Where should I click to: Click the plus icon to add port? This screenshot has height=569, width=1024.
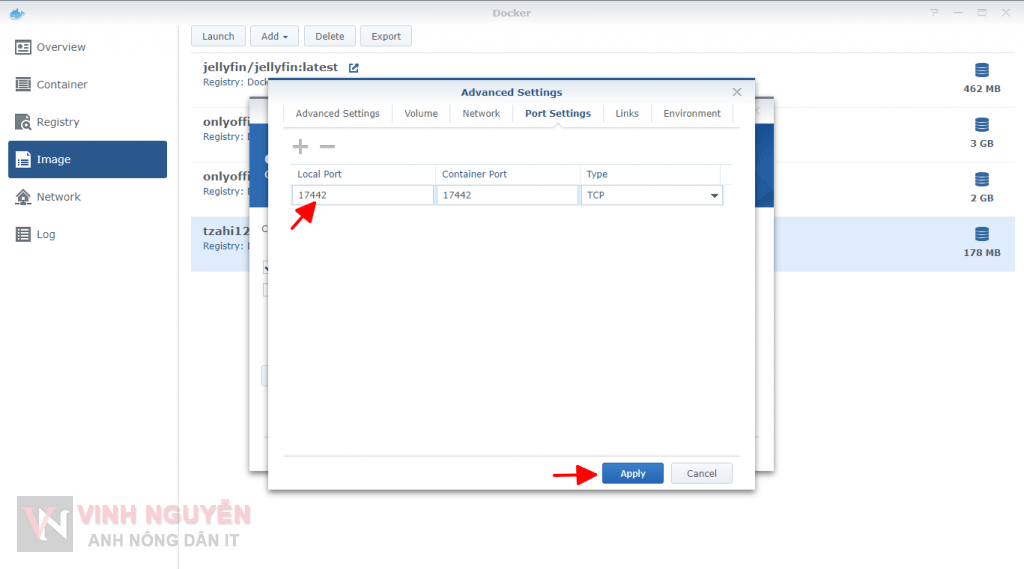(x=300, y=147)
